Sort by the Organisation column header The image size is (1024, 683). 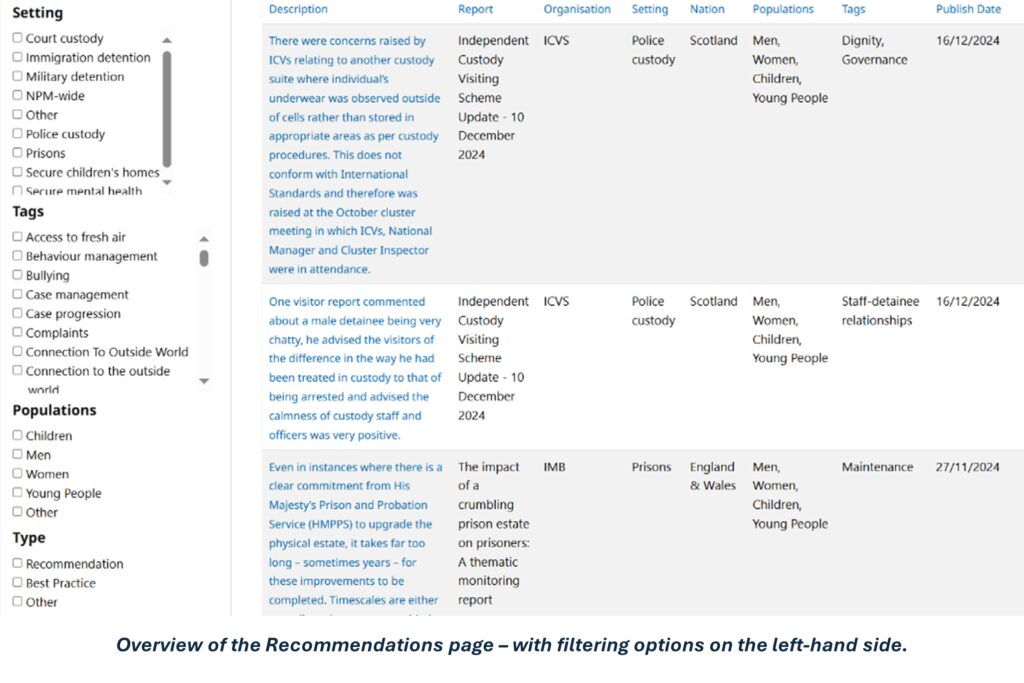(577, 9)
